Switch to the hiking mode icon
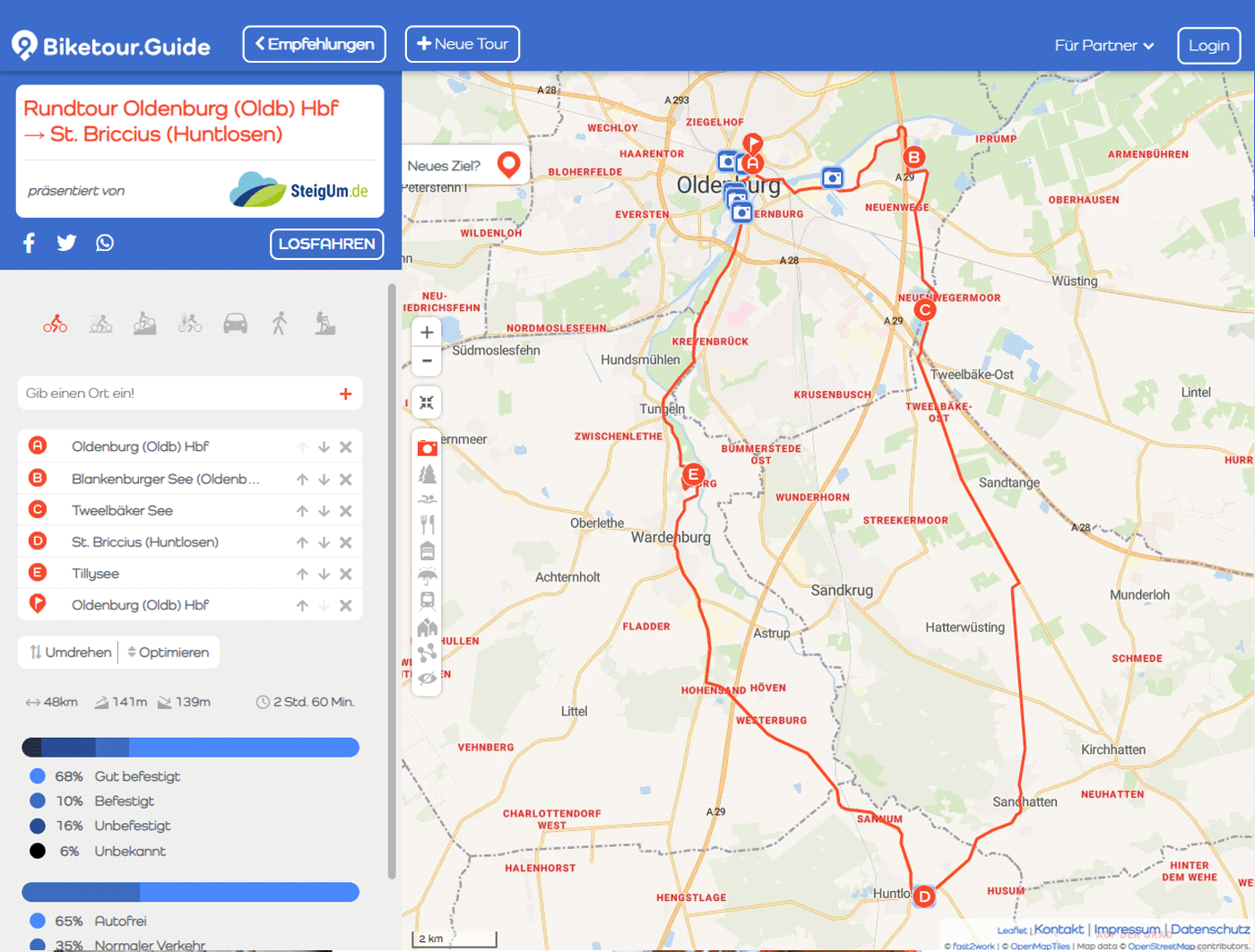Image resolution: width=1255 pixels, height=952 pixels. [x=325, y=324]
